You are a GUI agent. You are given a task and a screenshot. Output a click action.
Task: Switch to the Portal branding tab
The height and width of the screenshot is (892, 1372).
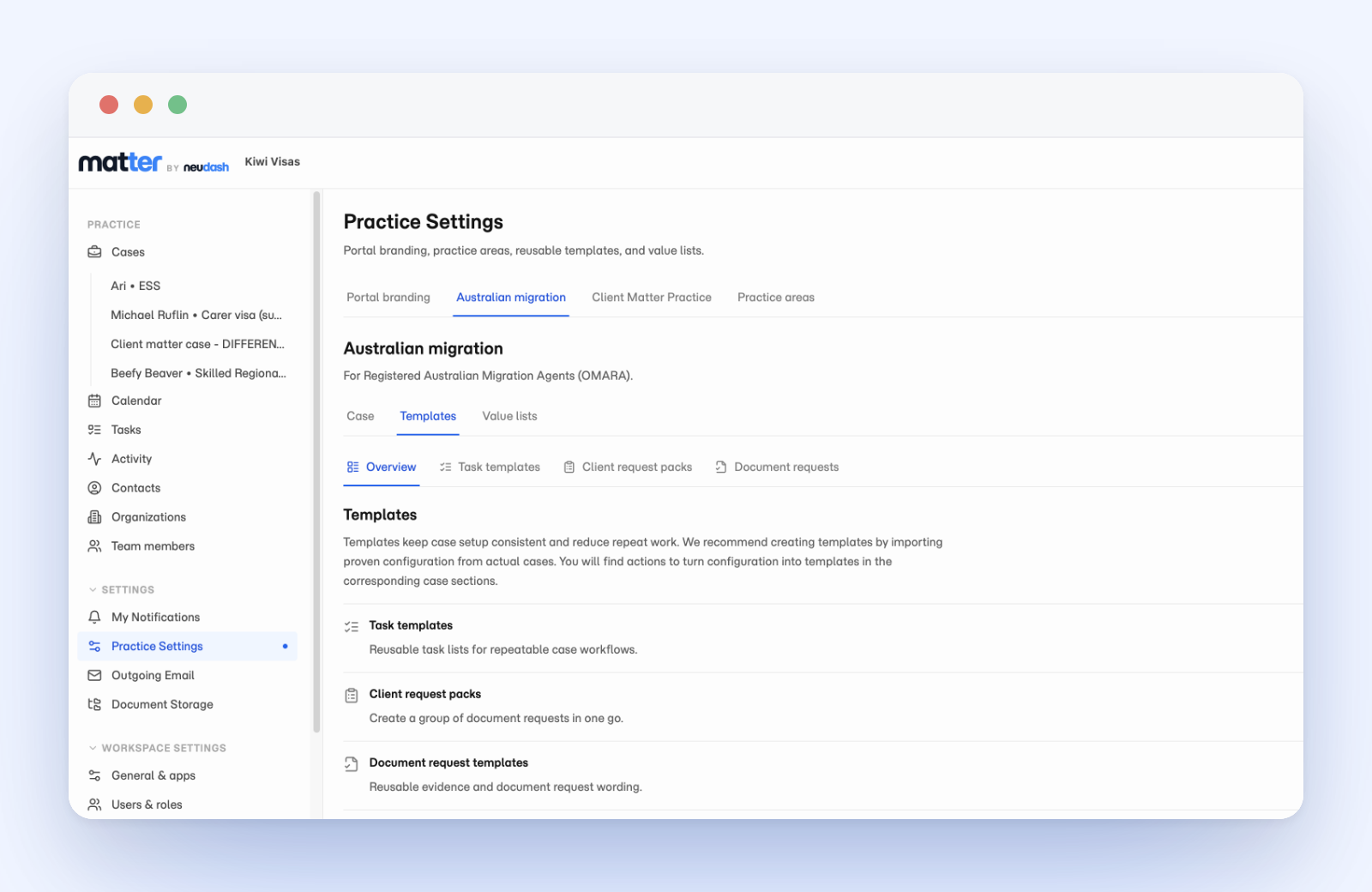coord(388,298)
